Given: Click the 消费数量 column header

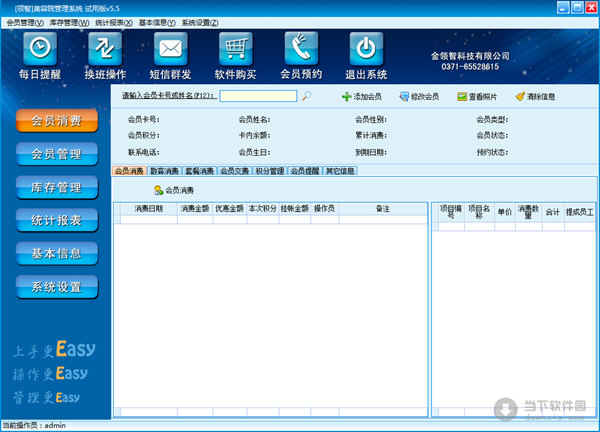Looking at the screenshot, I should pos(528,212).
